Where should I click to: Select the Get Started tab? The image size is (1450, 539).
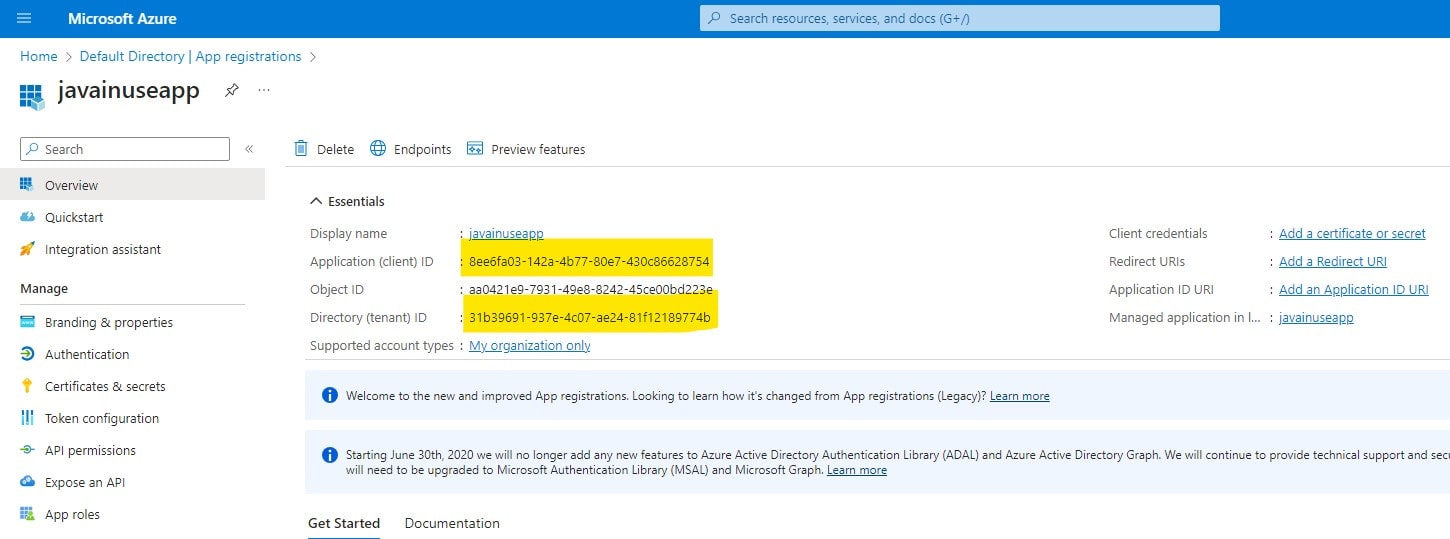point(344,523)
